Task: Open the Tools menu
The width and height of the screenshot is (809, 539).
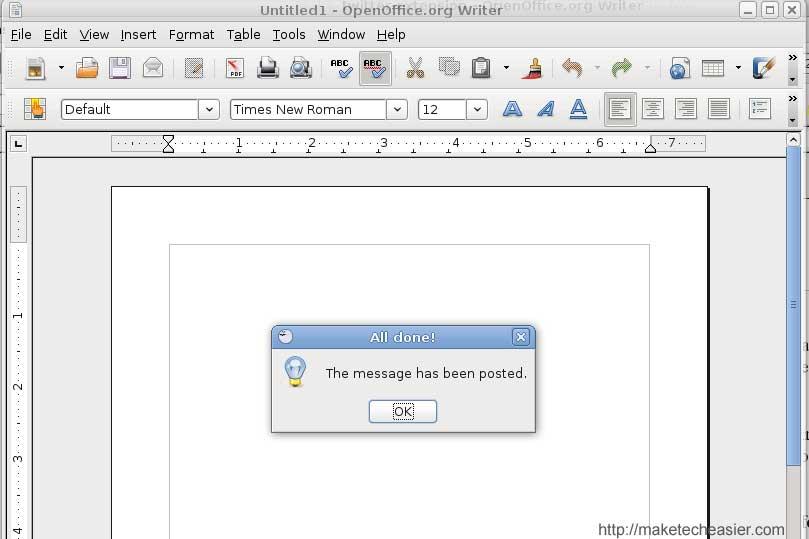Action: point(289,35)
